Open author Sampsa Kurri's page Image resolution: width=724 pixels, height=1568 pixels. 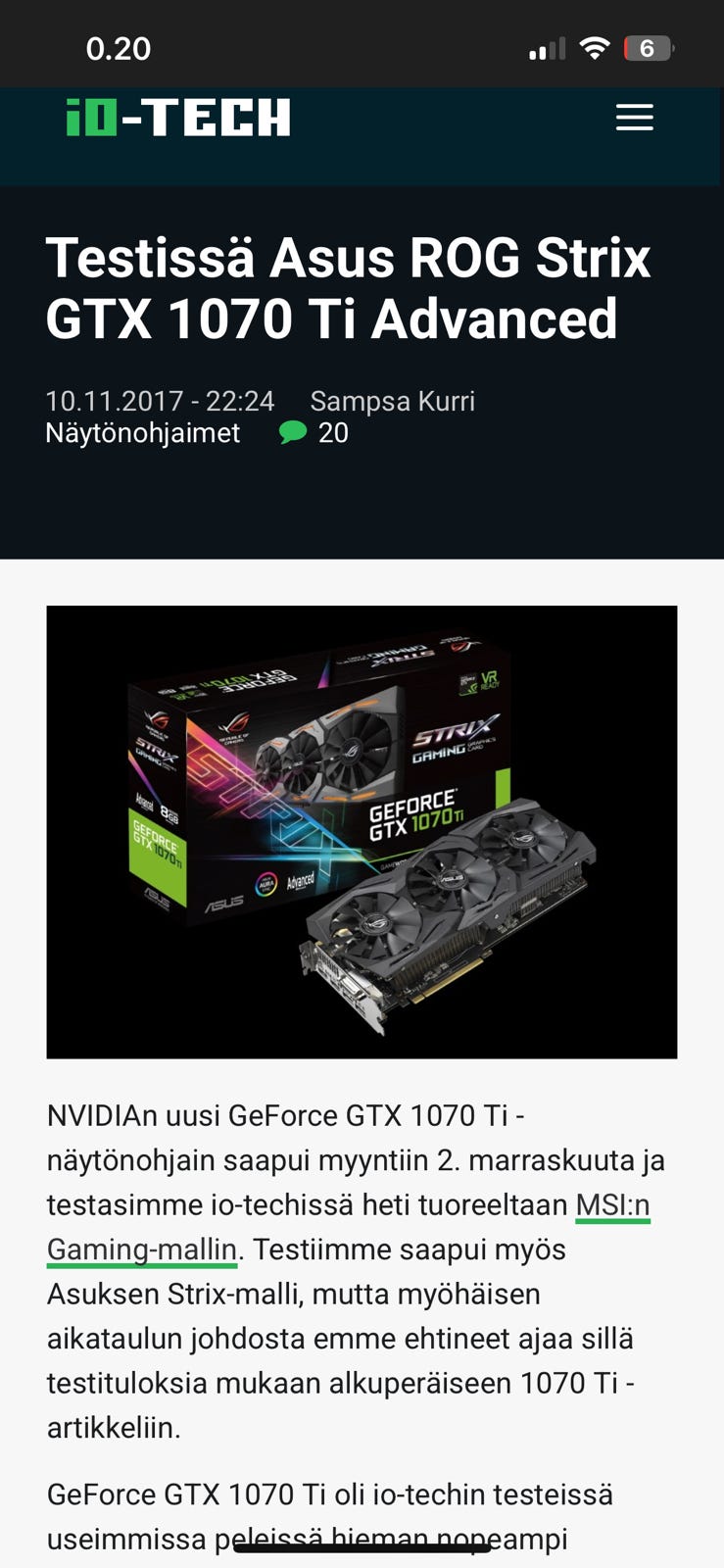392,401
